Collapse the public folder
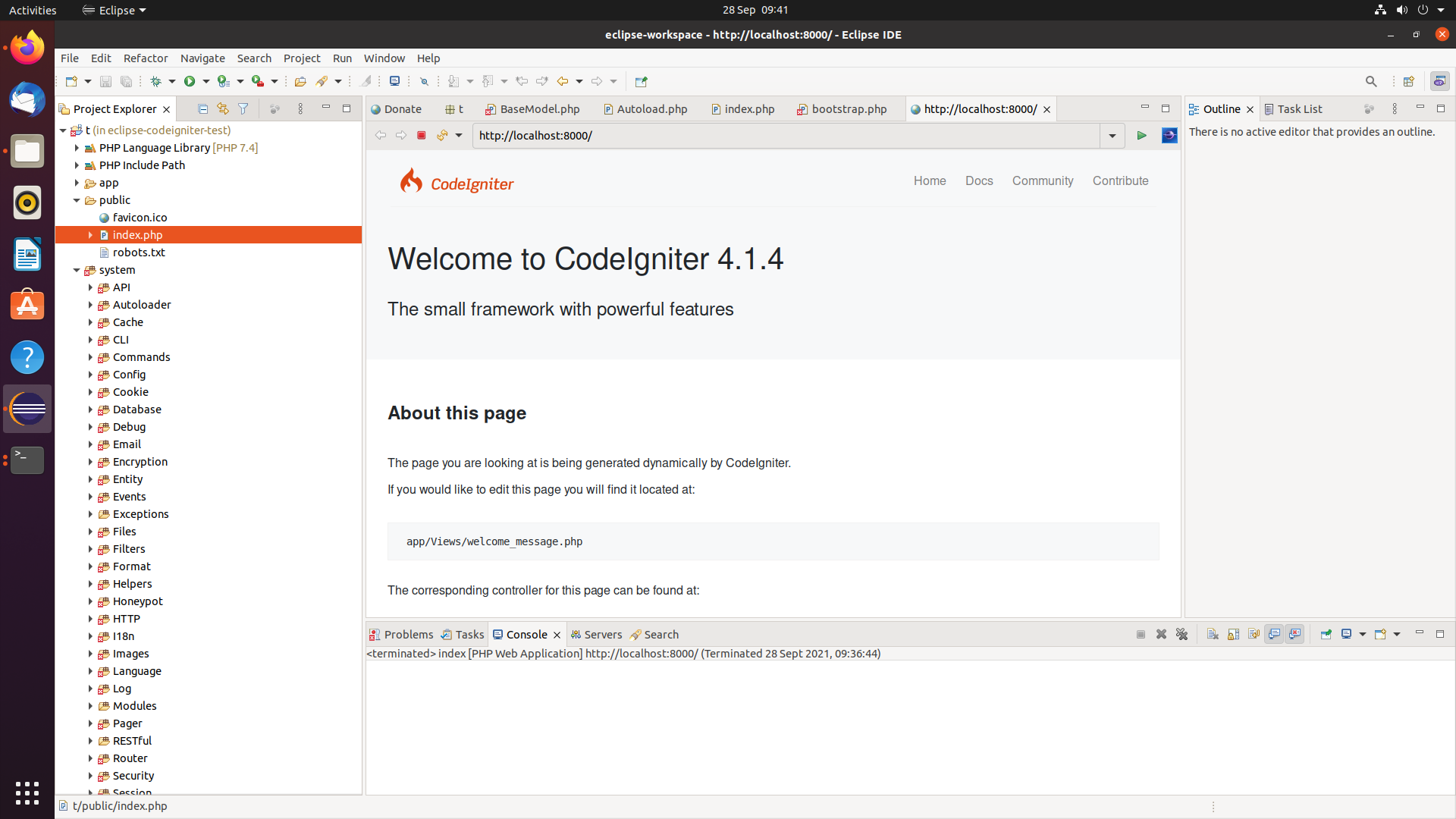Viewport: 1456px width, 819px height. tap(77, 200)
